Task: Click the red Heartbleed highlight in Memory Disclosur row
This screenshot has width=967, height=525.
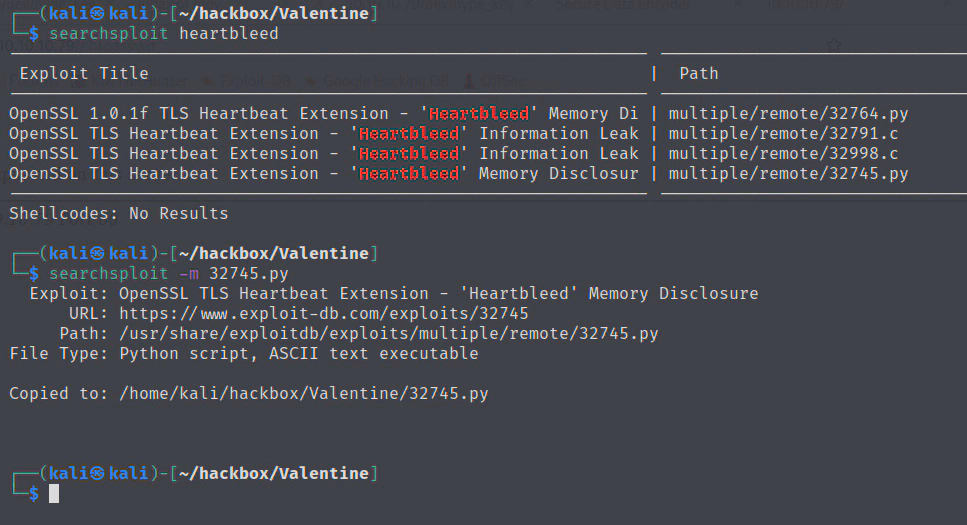Action: 409,173
